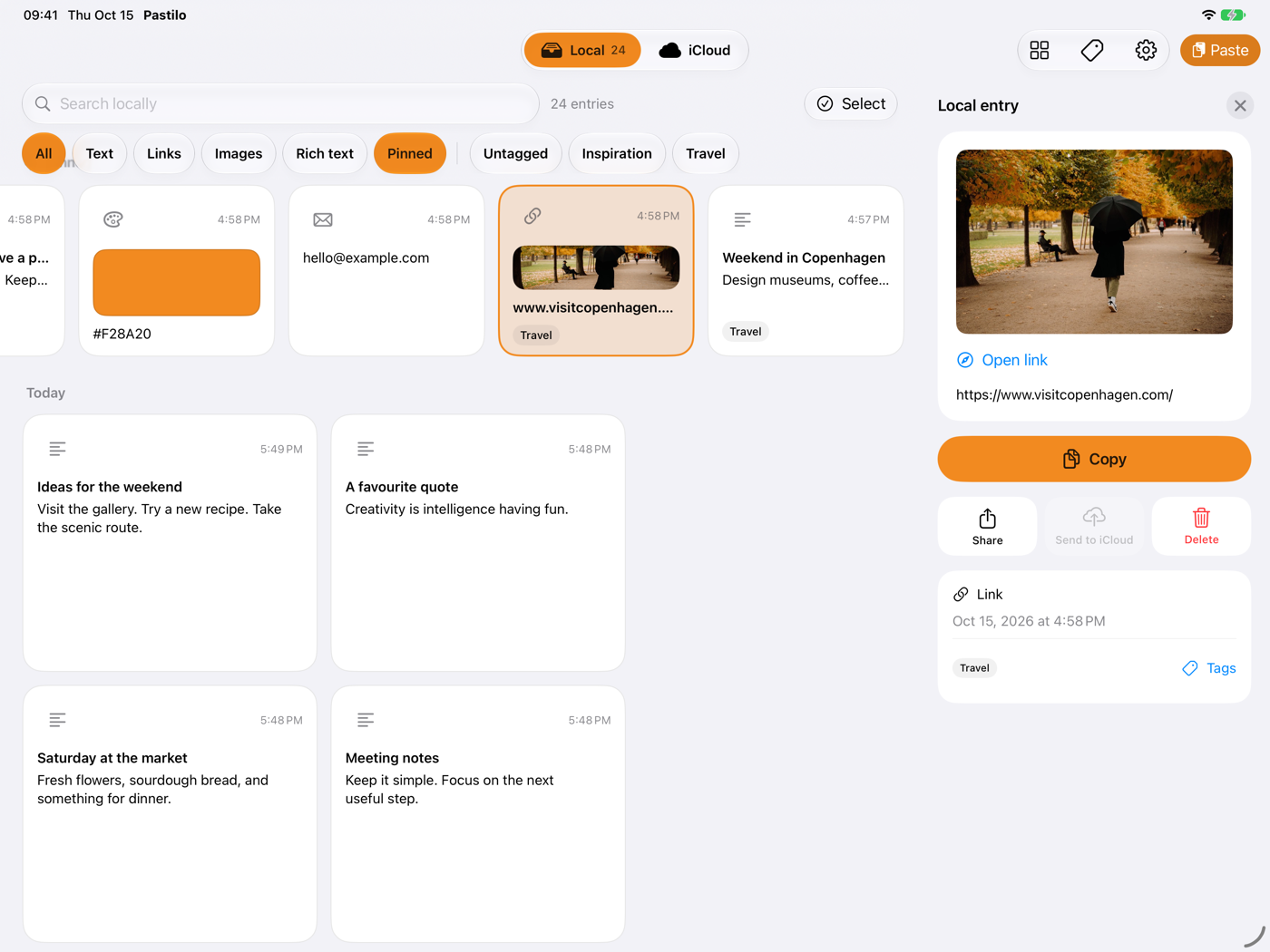Open the autumn park photo preview
Screen dimensions: 1270x952
point(1094,242)
